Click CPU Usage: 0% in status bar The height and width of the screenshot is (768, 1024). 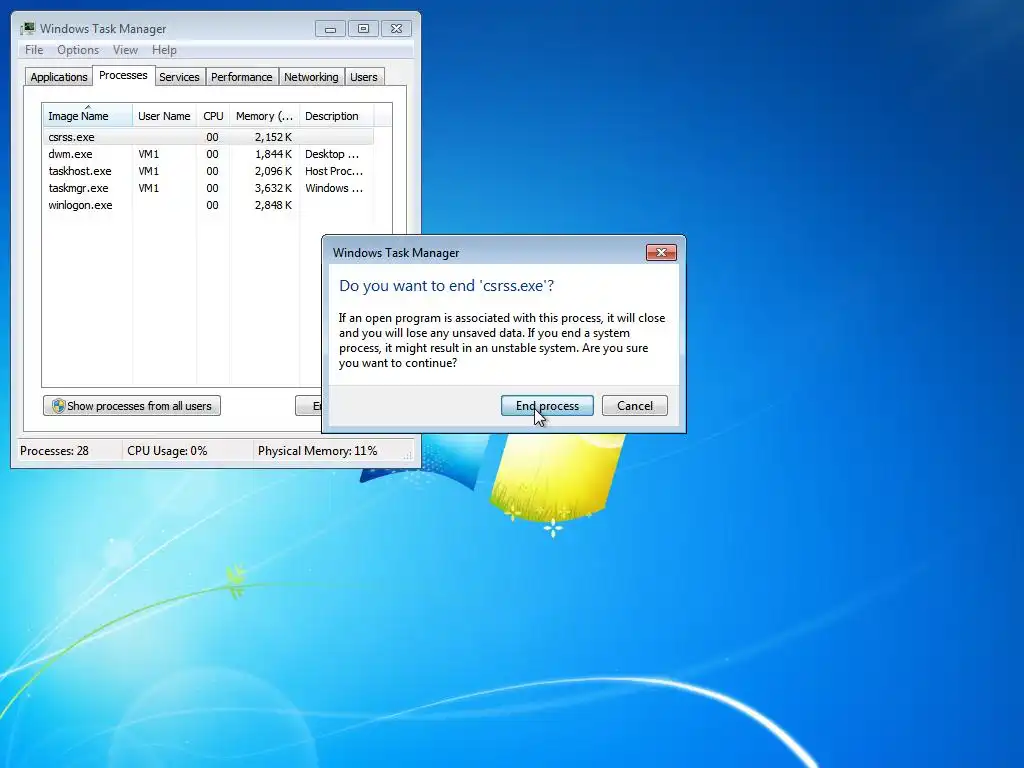point(167,451)
